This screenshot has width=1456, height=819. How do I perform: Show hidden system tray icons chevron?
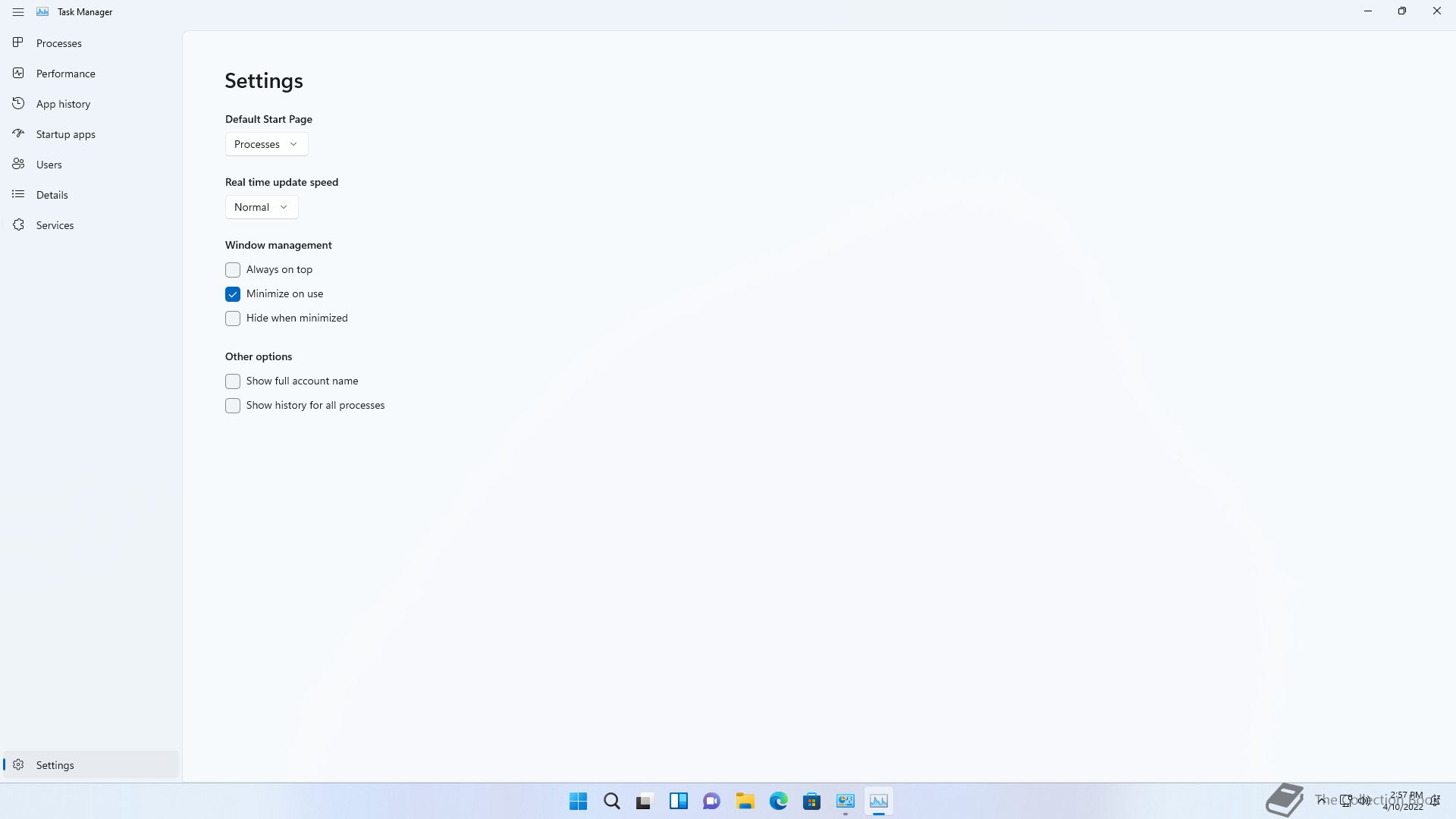click(1321, 801)
